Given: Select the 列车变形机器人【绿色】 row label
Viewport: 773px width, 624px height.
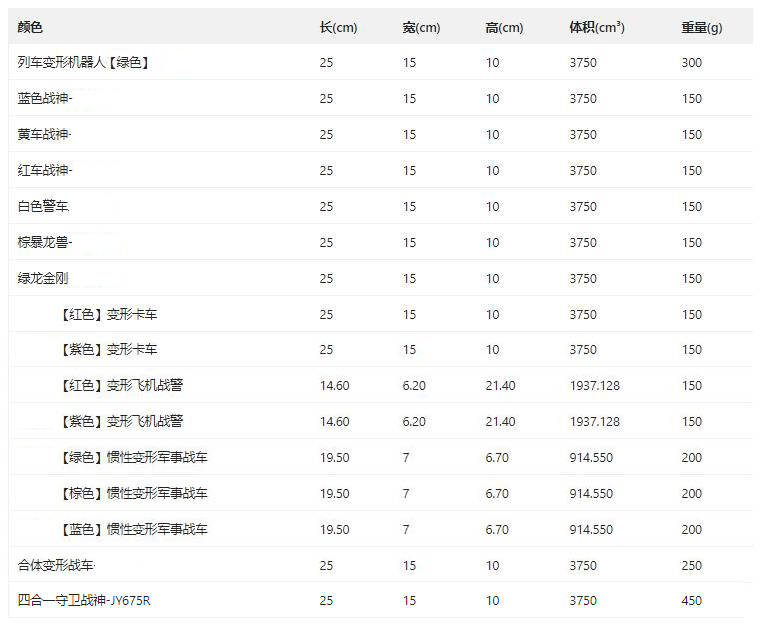Looking at the screenshot, I should point(84,63).
